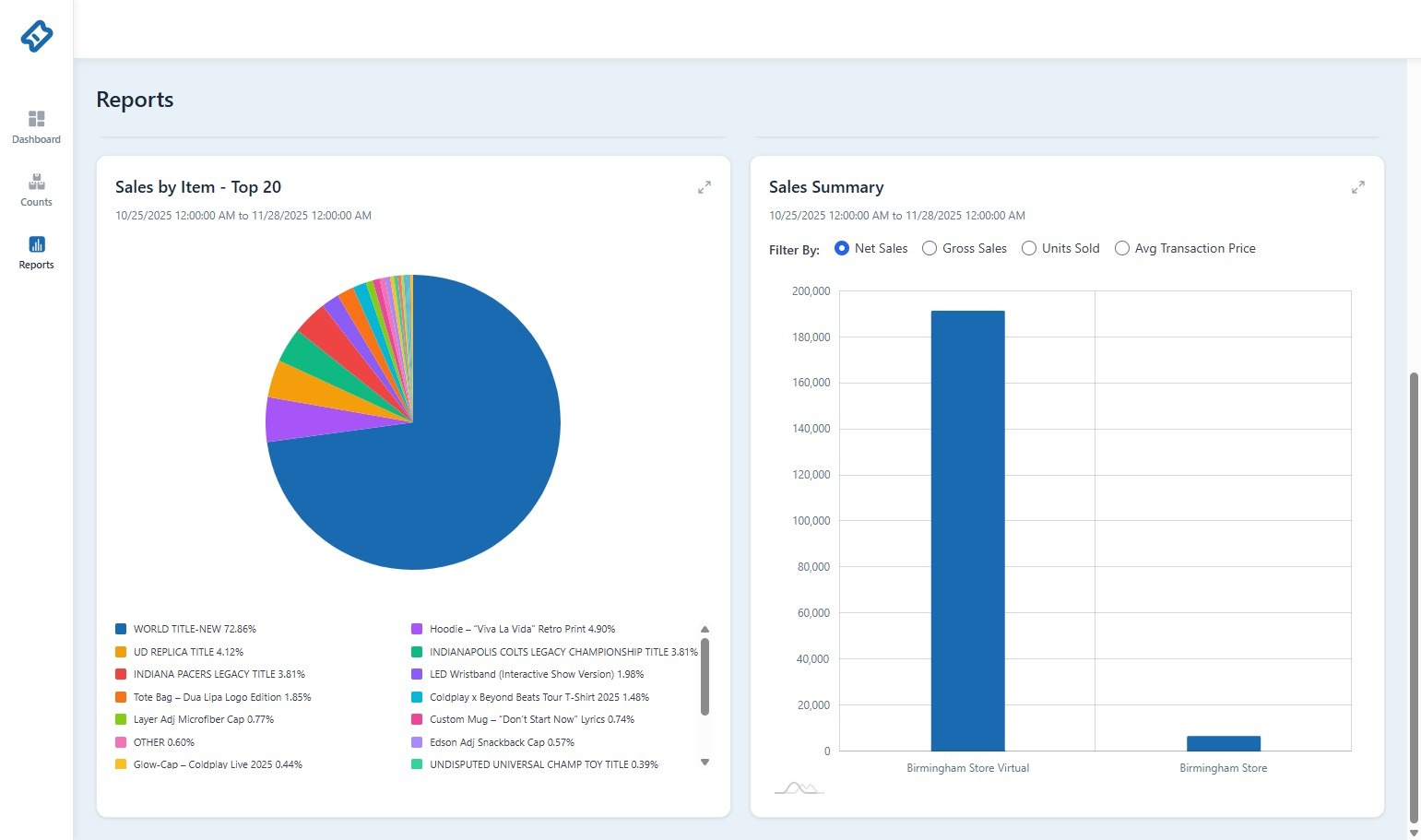Toggle INDIANAPOLIS COLTS LEGACY CHAMPIONSHIP TITLE entry
The image size is (1421, 840).
(x=555, y=652)
